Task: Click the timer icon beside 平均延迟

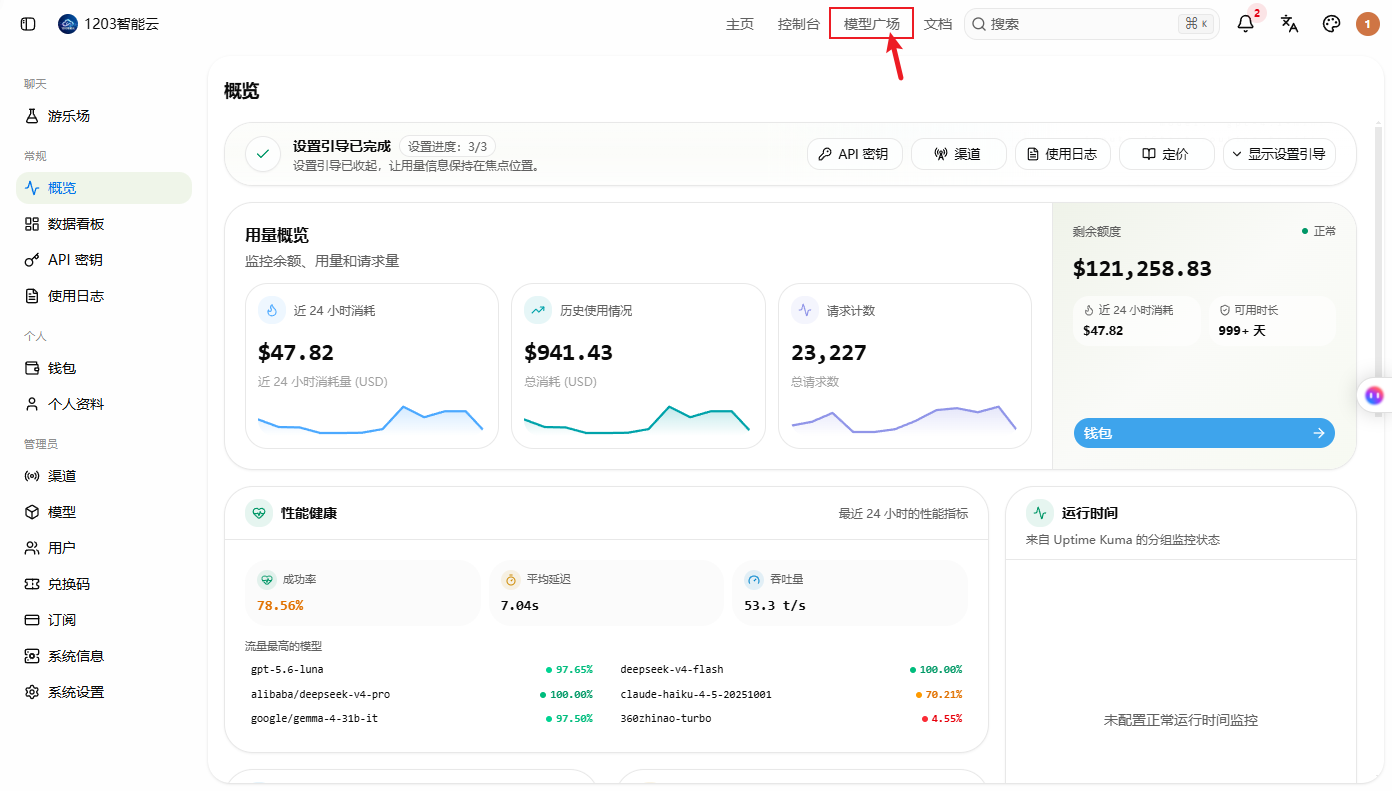Action: coord(511,579)
